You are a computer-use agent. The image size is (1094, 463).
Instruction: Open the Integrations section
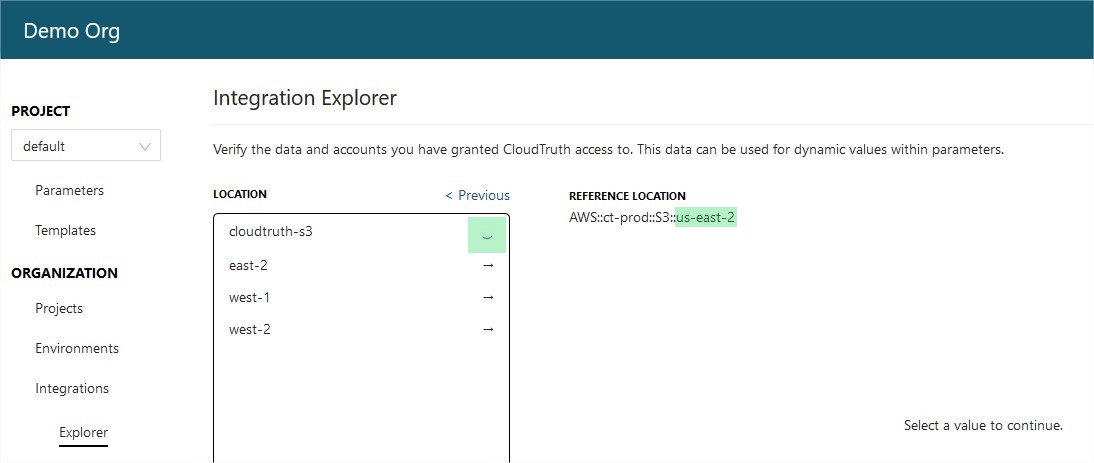[72, 388]
